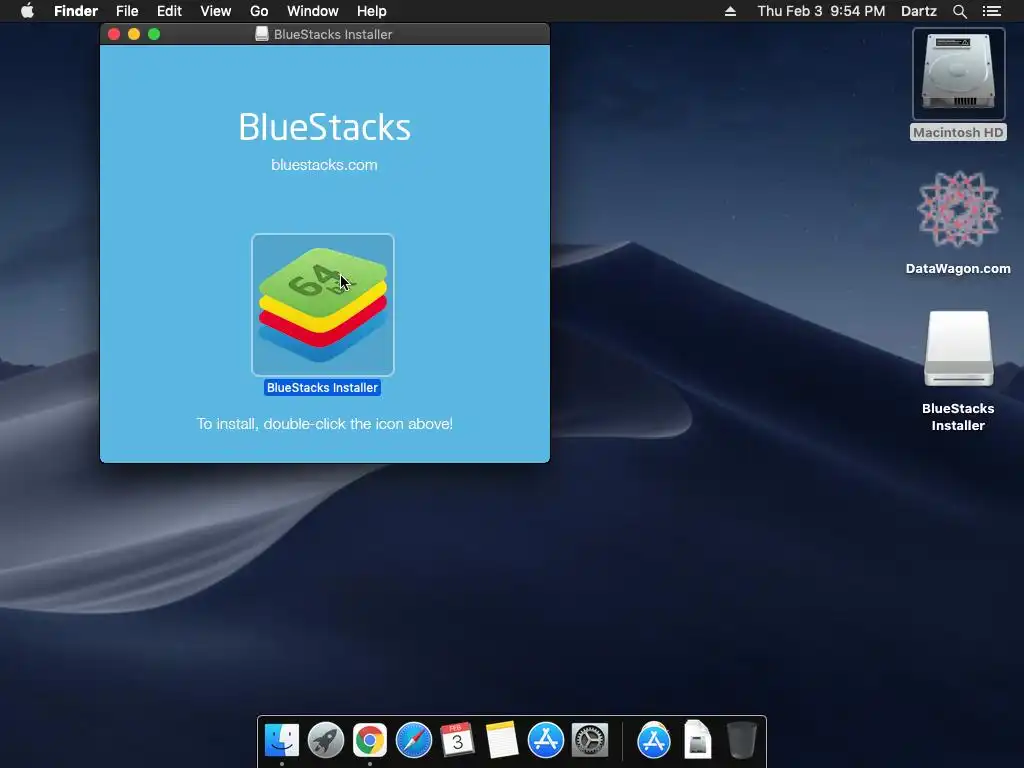Click the BlueStacks Installer window title text

tap(333, 35)
